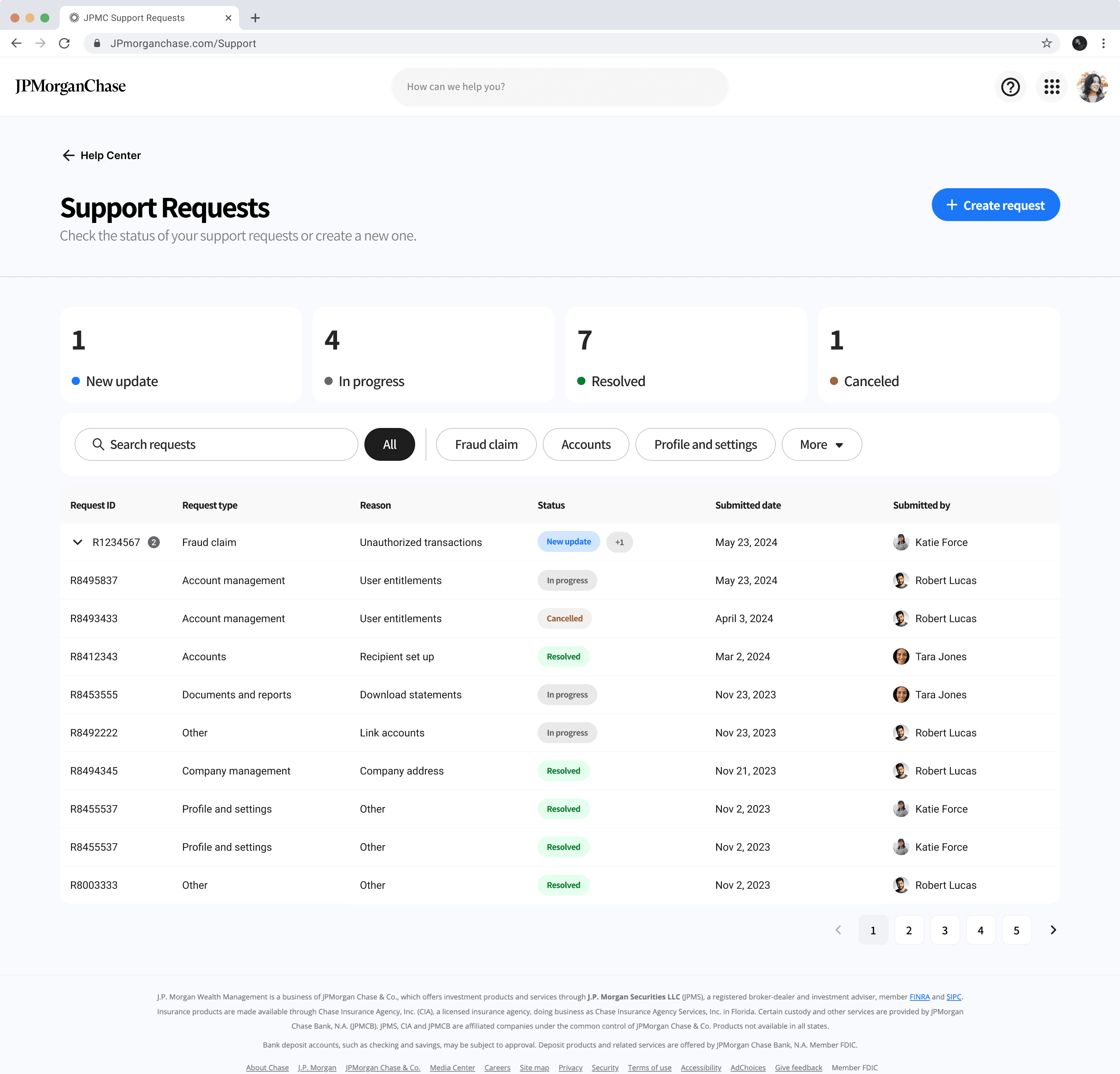This screenshot has width=1120, height=1074.
Task: Select the All filter chip
Action: [x=389, y=444]
